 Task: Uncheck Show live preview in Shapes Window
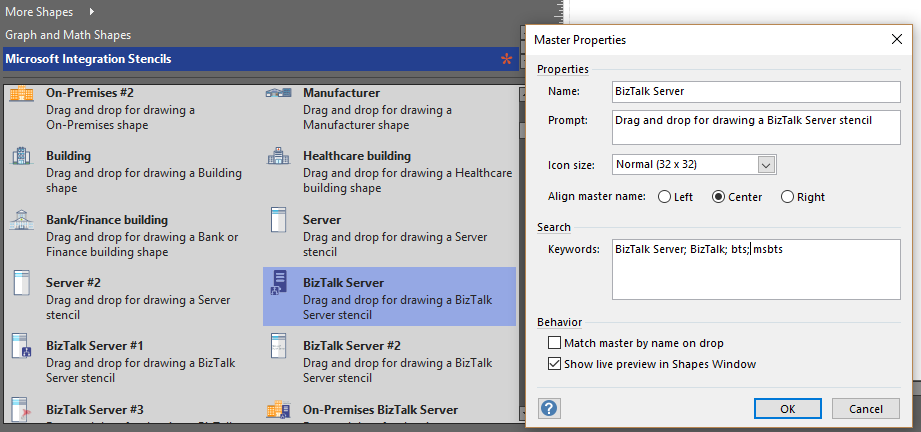[556, 364]
